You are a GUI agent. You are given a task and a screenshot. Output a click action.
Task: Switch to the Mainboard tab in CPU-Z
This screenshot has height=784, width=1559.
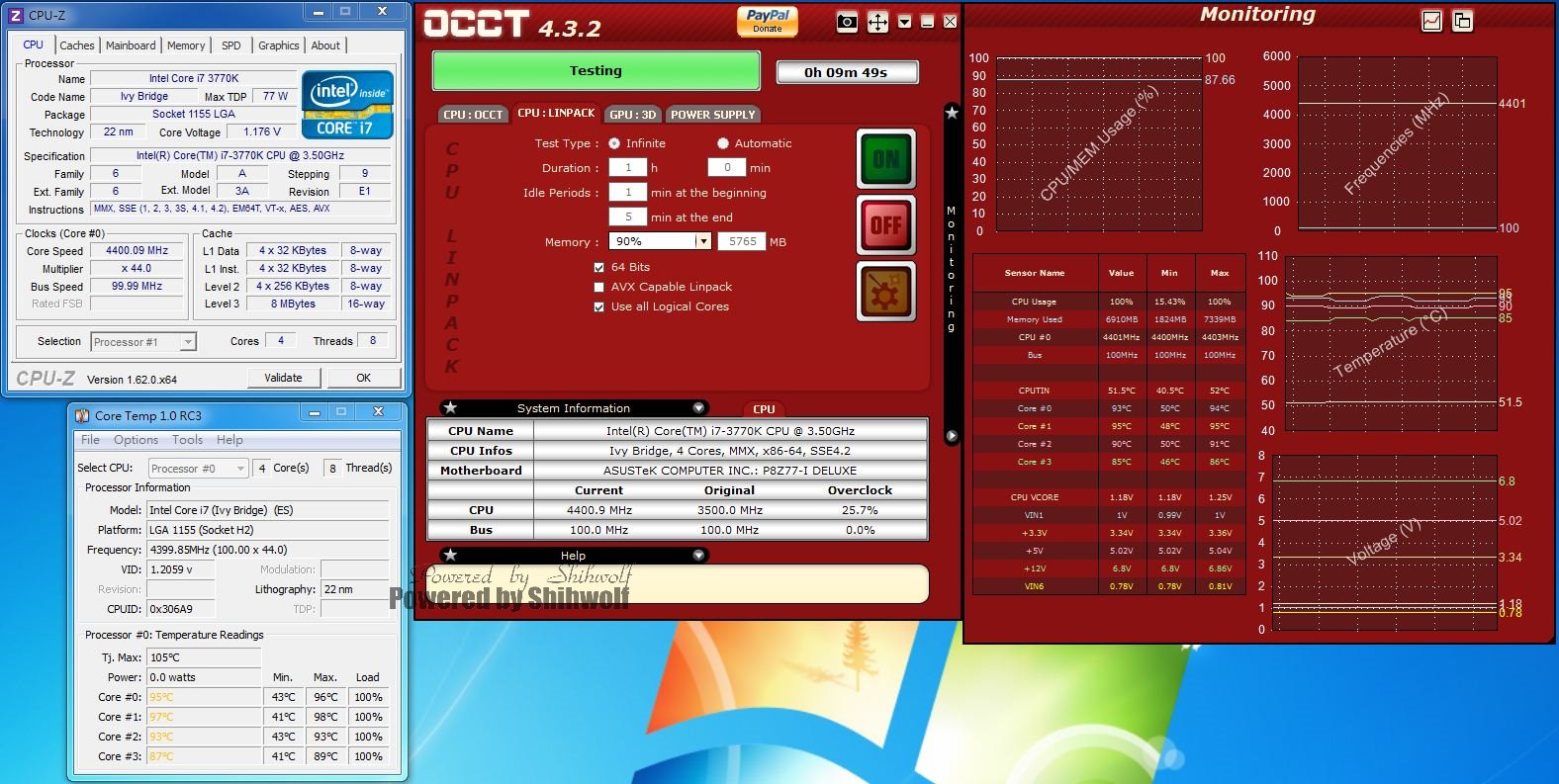tap(131, 45)
